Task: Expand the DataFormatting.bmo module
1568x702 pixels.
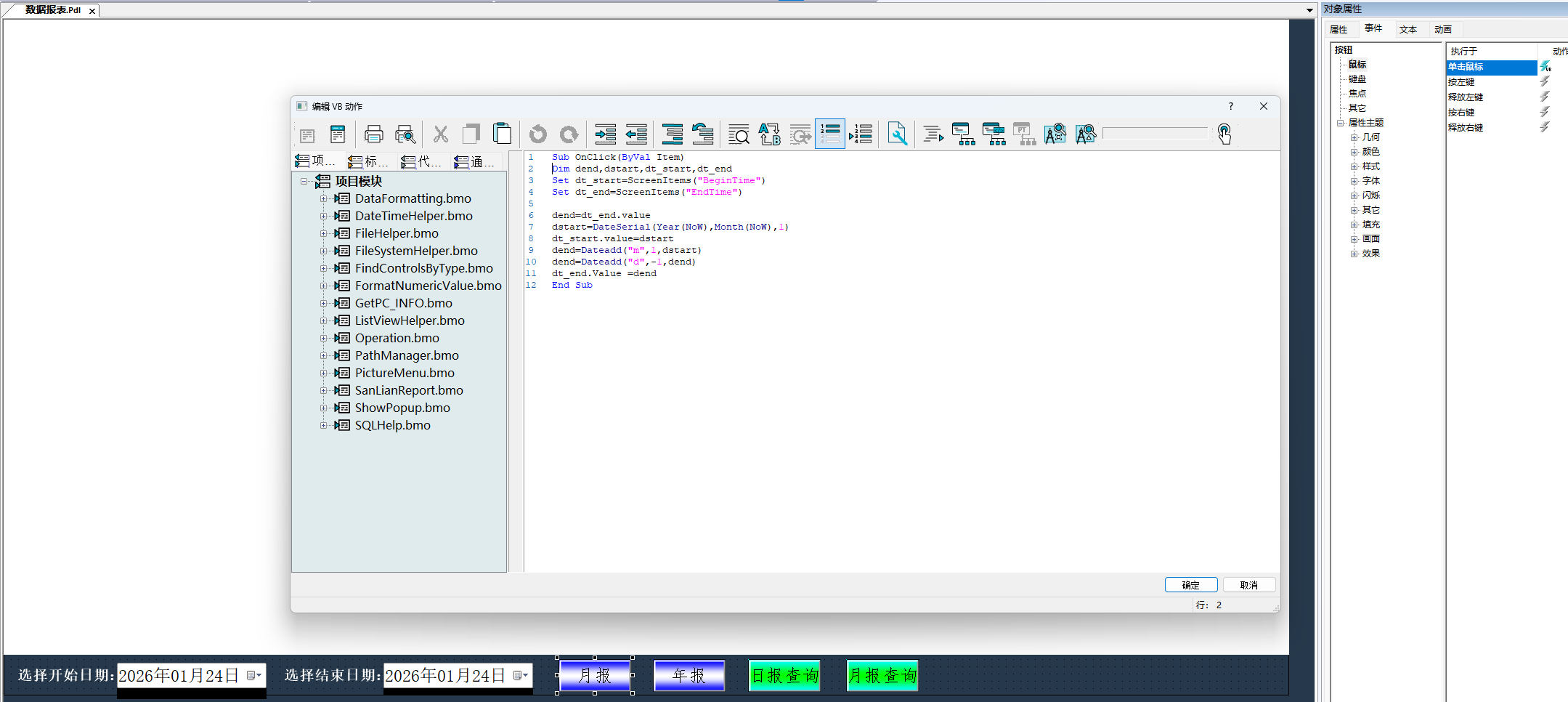Action: click(325, 198)
